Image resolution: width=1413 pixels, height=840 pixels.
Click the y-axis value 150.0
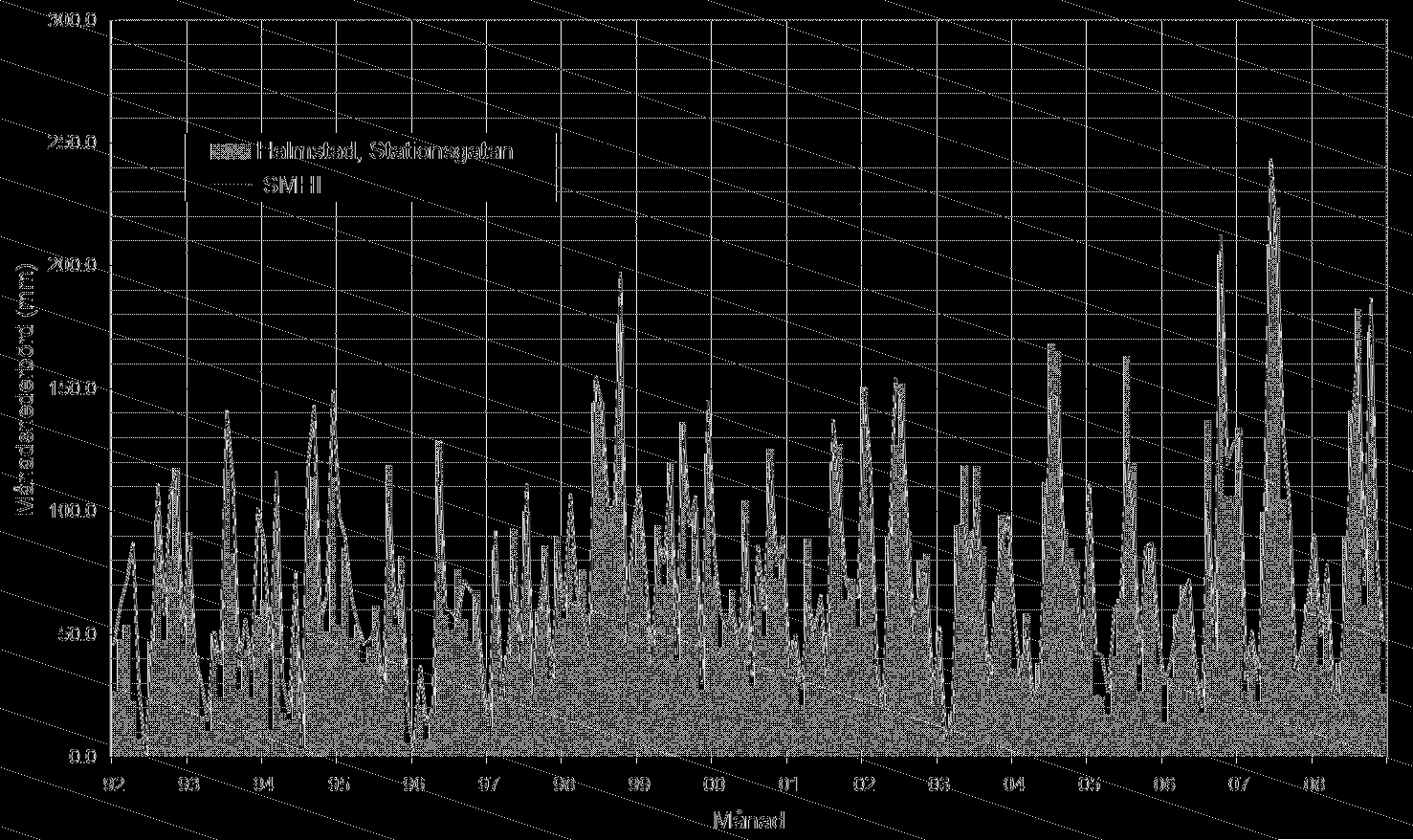pyautogui.click(x=73, y=388)
